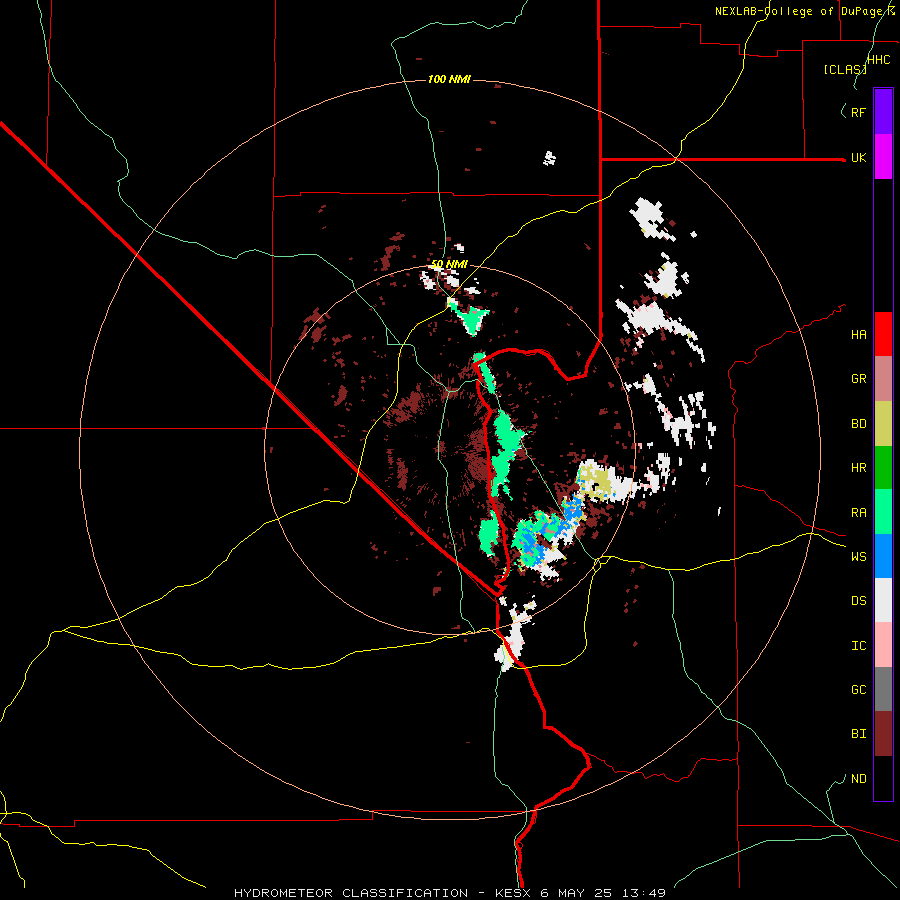900x900 pixels.
Task: Click the HYDROMETEOR CLASSIFICATION title text
Action: [x=351, y=893]
